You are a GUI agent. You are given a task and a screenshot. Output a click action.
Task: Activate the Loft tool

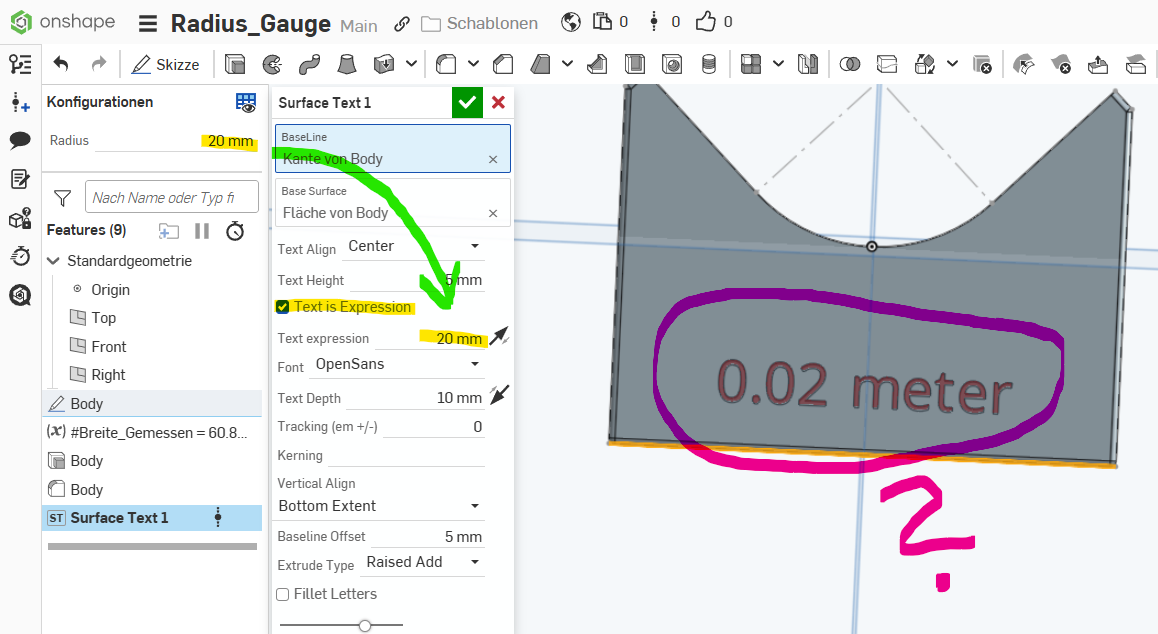coord(346,64)
